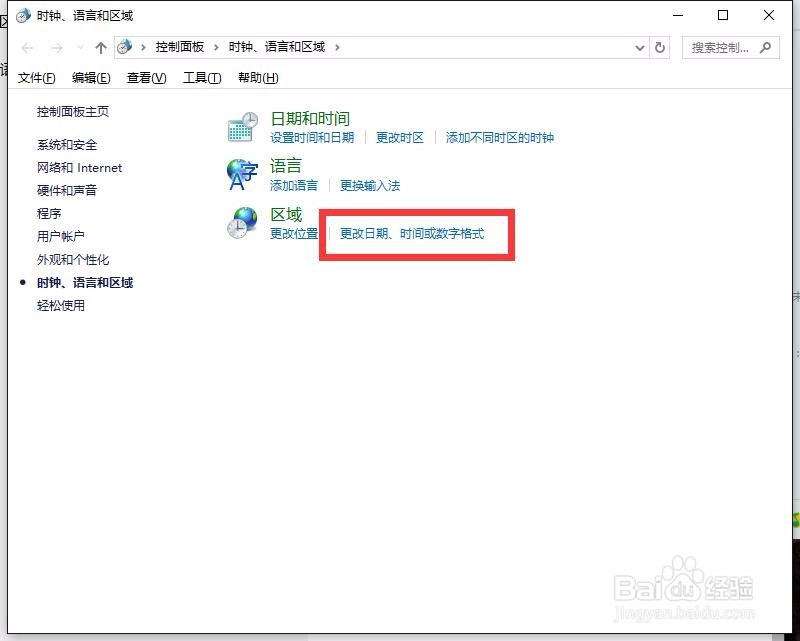Click 更改位置 link
Image resolution: width=800 pixels, height=641 pixels.
pos(294,234)
